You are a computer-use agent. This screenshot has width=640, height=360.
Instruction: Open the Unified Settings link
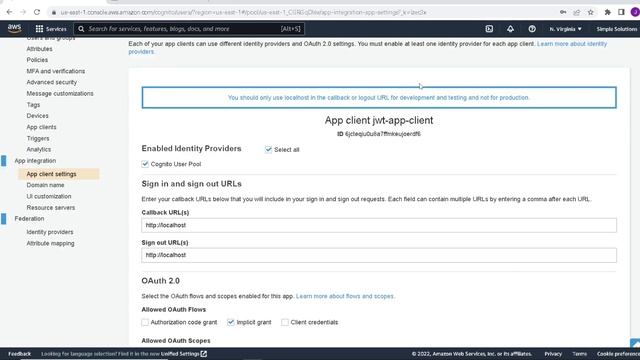tap(184, 354)
